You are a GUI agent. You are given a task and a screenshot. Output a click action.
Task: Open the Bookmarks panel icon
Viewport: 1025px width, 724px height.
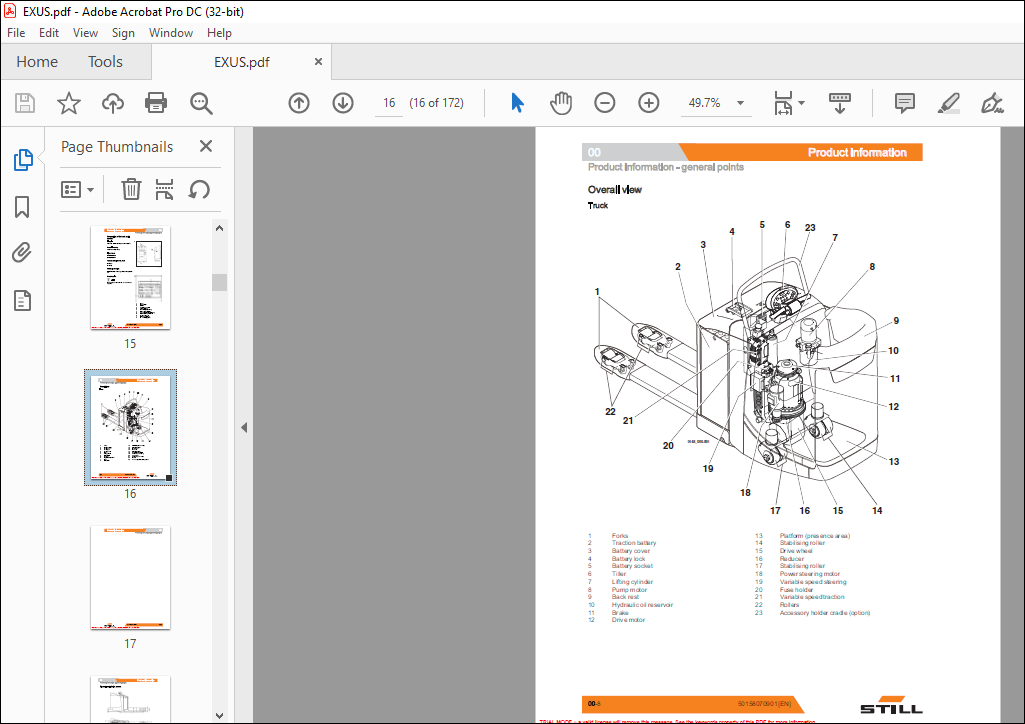click(22, 206)
